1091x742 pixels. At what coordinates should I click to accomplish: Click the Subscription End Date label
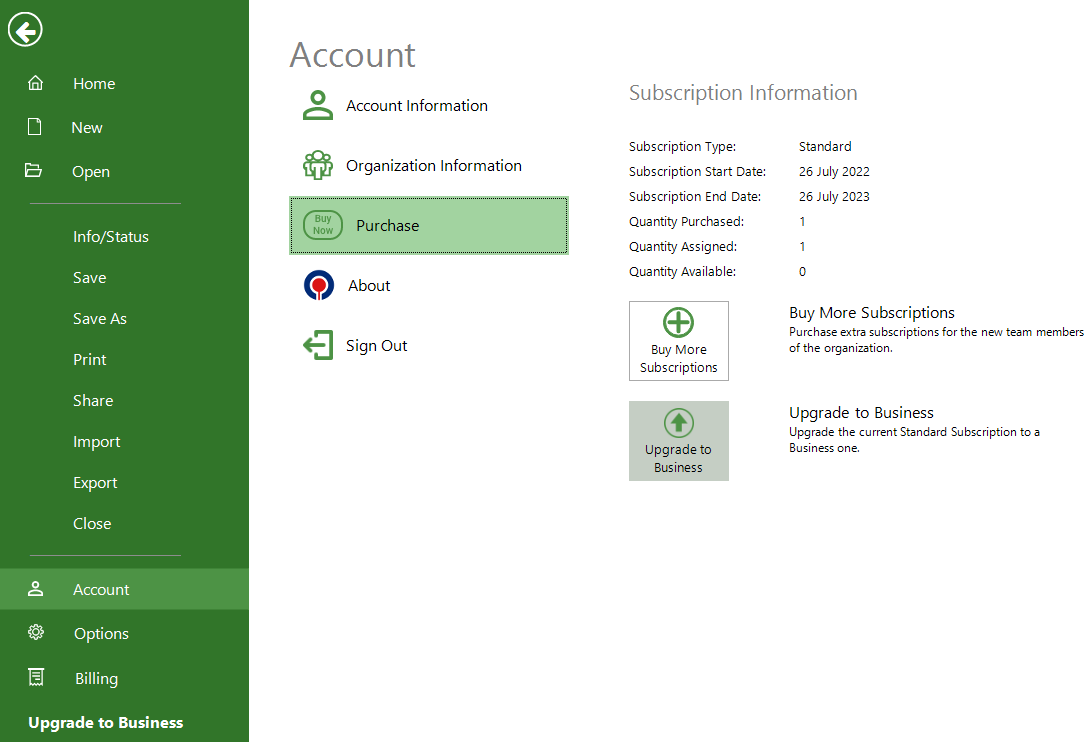coord(694,196)
